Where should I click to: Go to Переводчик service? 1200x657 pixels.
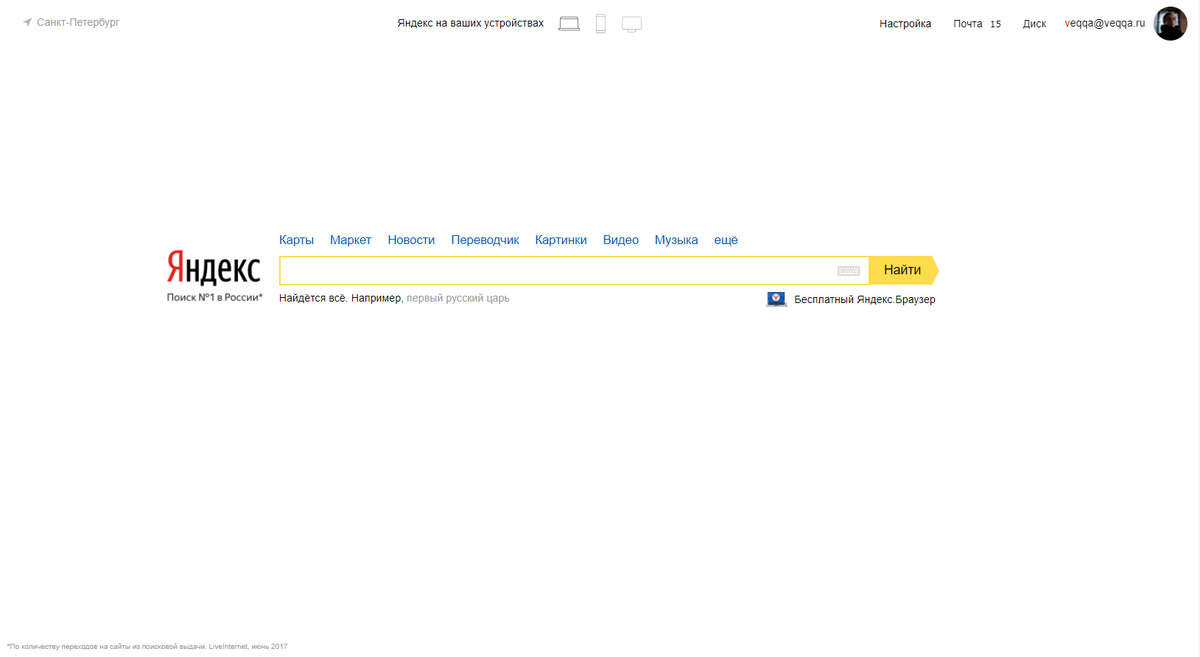point(485,240)
